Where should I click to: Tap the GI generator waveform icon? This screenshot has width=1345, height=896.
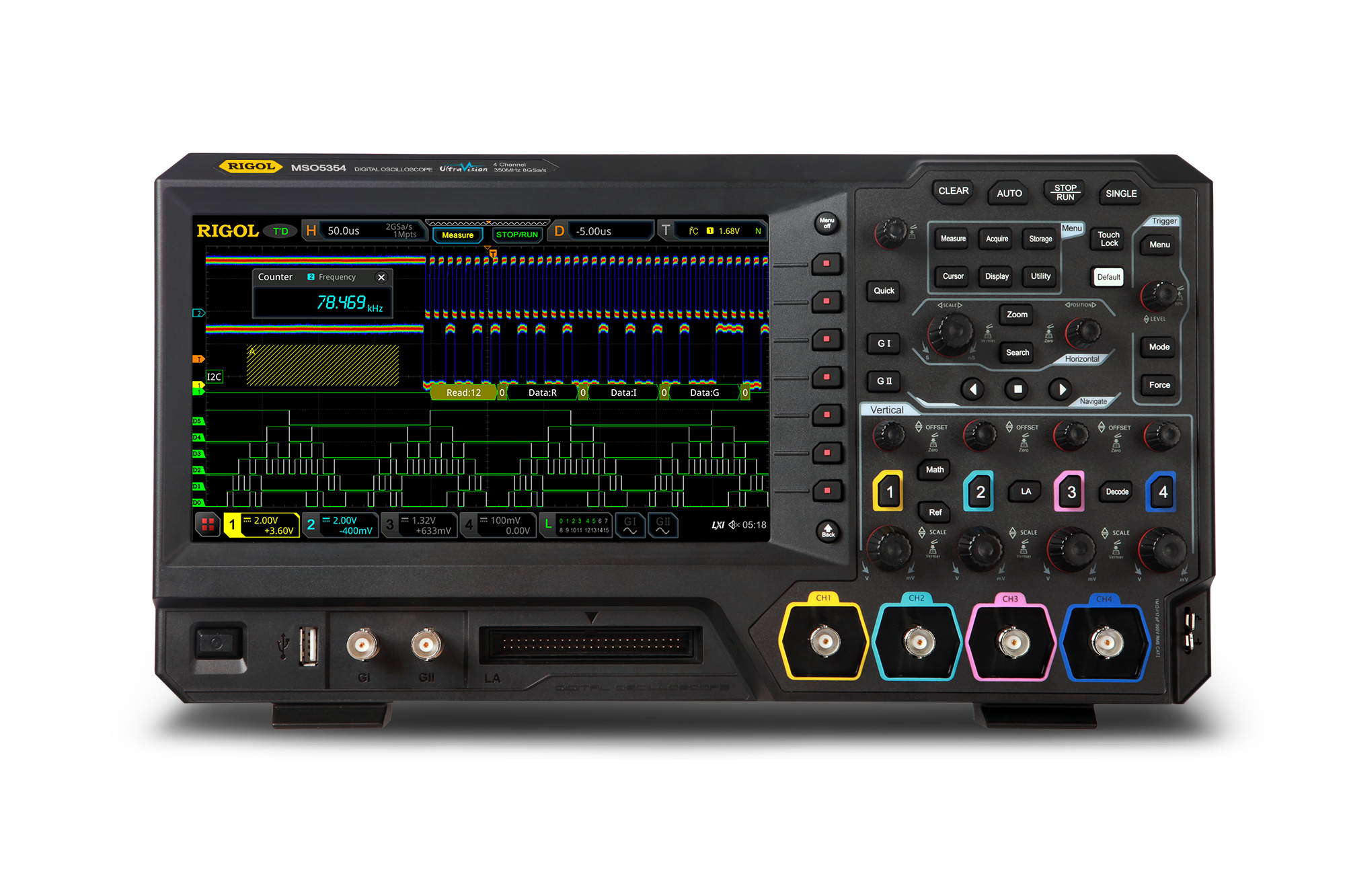tap(630, 525)
